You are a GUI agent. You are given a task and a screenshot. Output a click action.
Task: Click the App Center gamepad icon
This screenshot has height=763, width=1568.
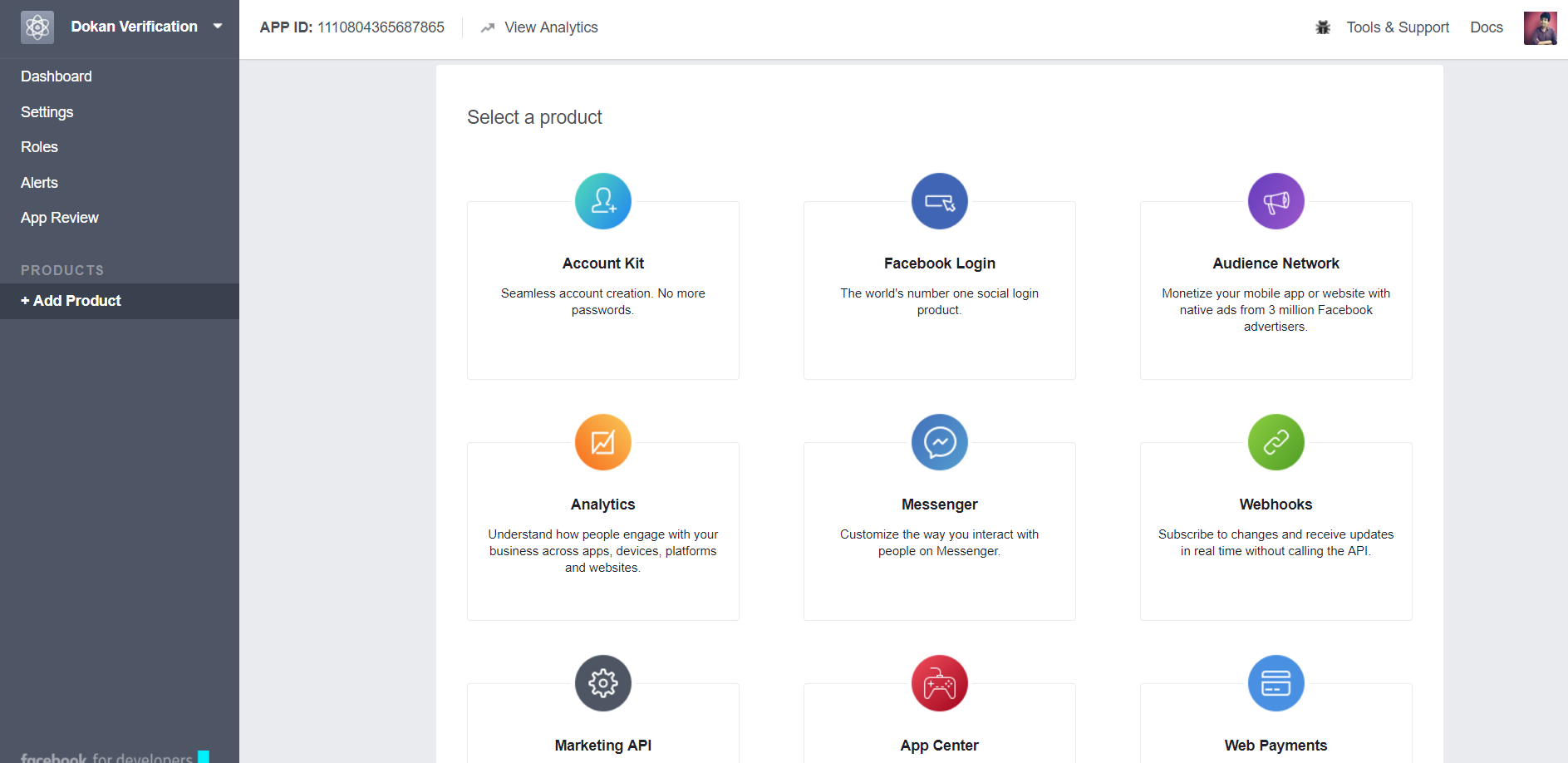[940, 683]
